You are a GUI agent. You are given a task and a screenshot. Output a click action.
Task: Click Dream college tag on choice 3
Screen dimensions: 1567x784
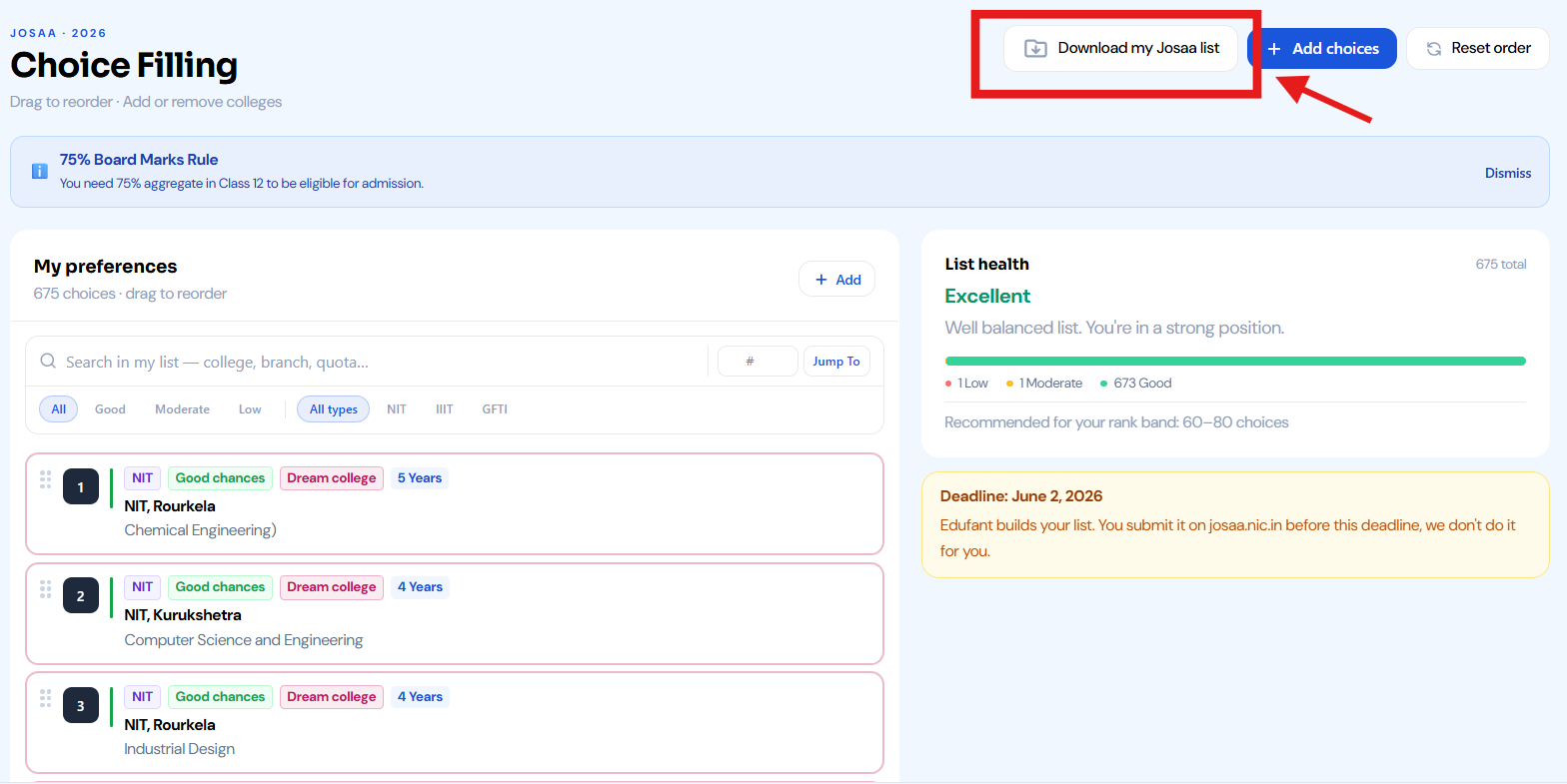pos(332,697)
